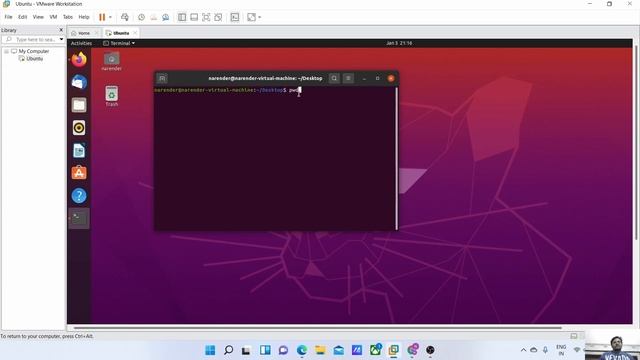Launch Thunderbird Mail from the dock
This screenshot has width=640, height=360.
pos(79,82)
